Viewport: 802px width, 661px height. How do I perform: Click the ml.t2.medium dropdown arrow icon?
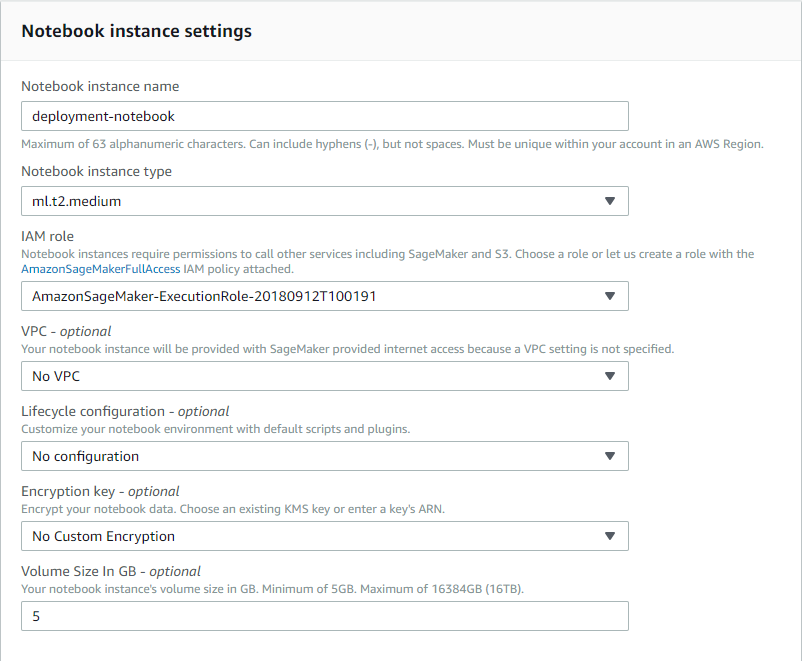(x=610, y=201)
